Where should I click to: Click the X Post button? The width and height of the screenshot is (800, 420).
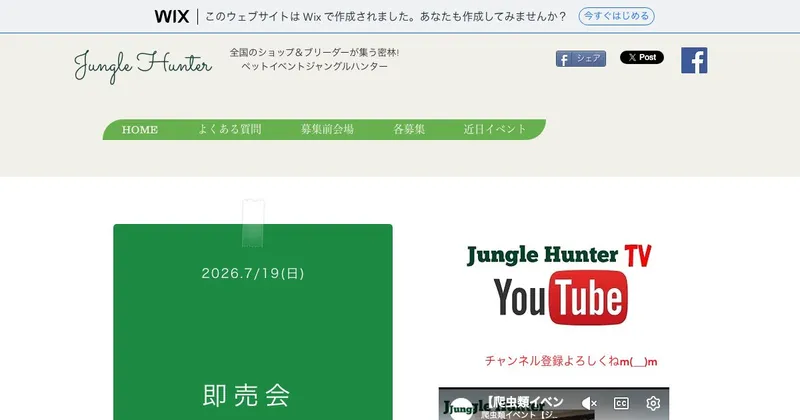(x=642, y=57)
